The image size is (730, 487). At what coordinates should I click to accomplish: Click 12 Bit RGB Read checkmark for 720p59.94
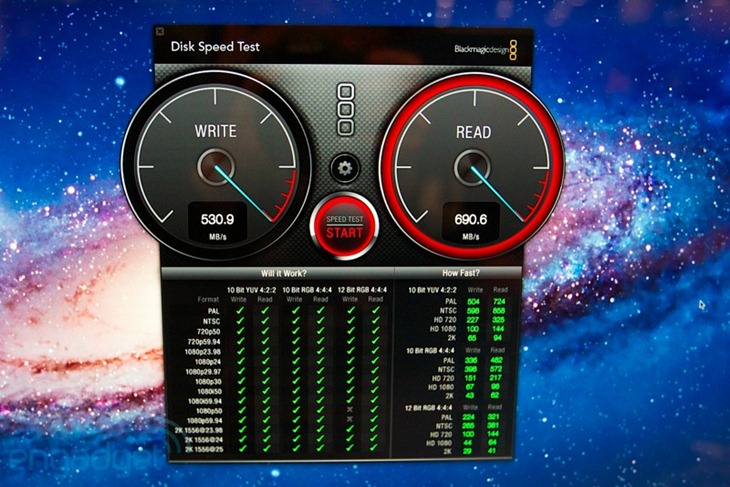click(x=375, y=341)
